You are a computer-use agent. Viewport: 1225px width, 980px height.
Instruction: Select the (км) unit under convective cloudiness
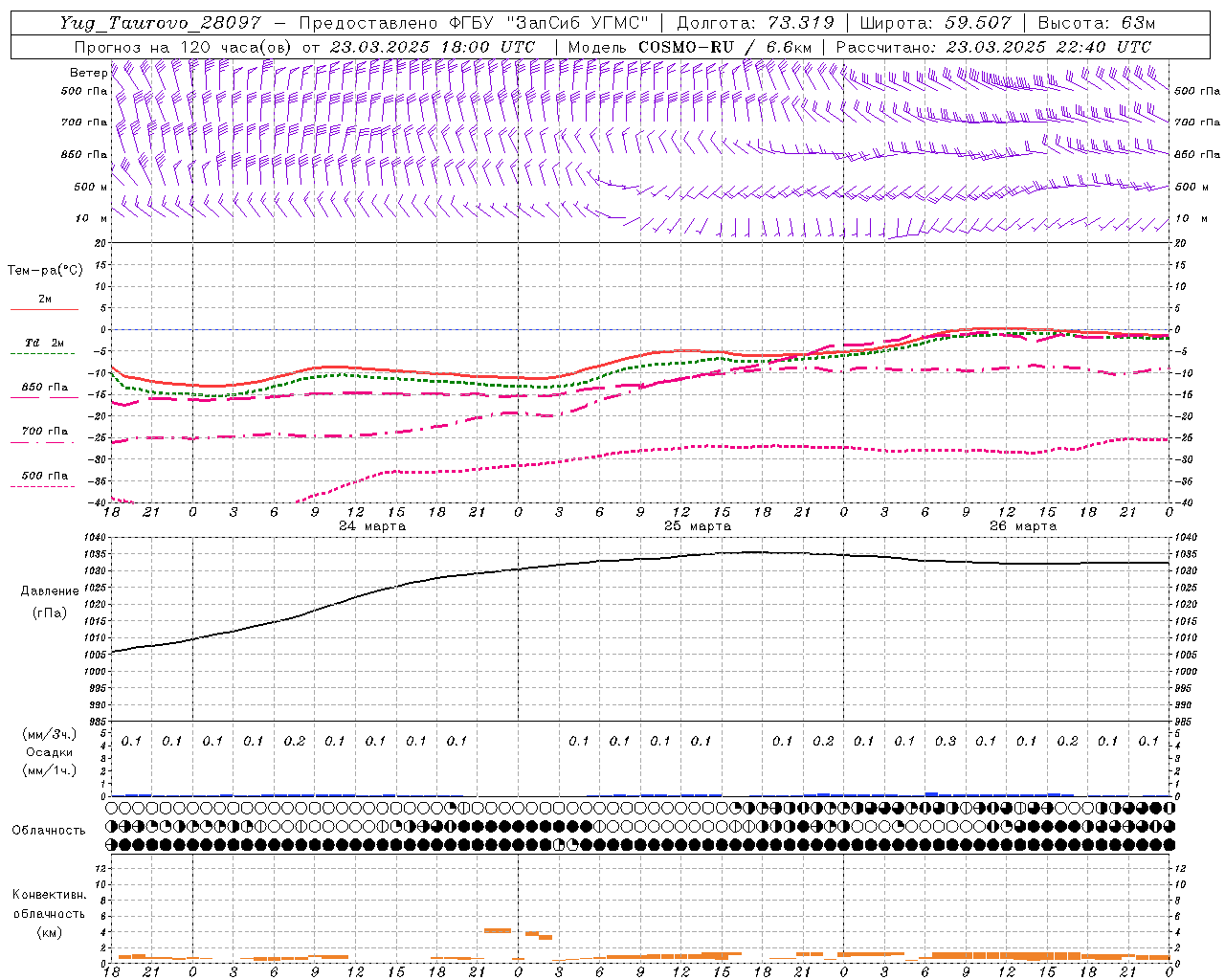coord(49,932)
